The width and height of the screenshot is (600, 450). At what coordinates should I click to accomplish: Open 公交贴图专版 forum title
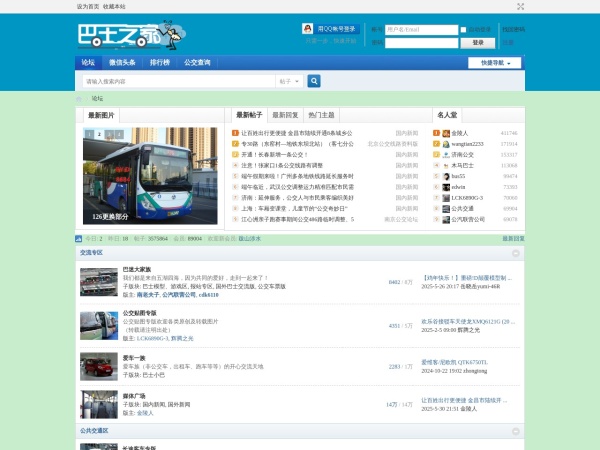140,313
